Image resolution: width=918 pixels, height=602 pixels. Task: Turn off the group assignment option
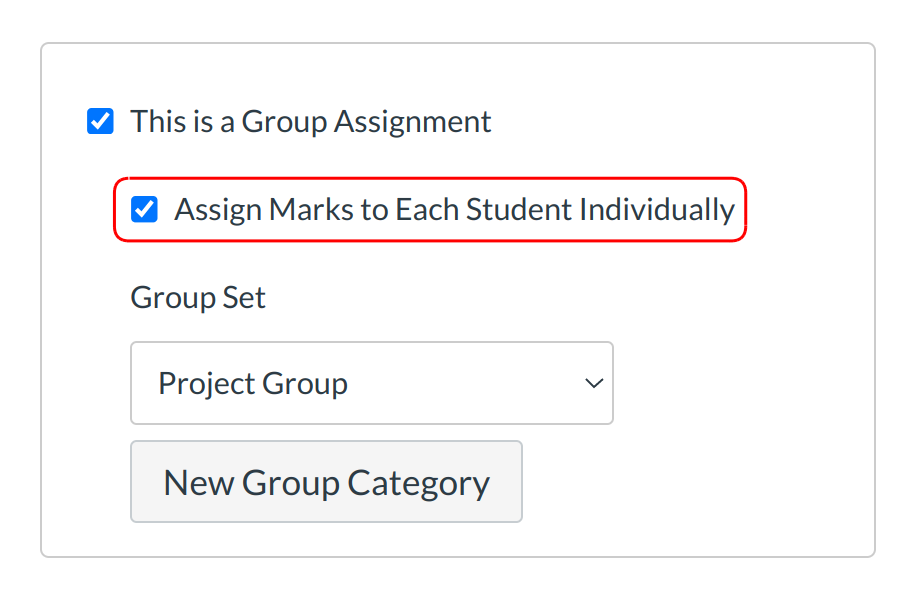coord(100,122)
